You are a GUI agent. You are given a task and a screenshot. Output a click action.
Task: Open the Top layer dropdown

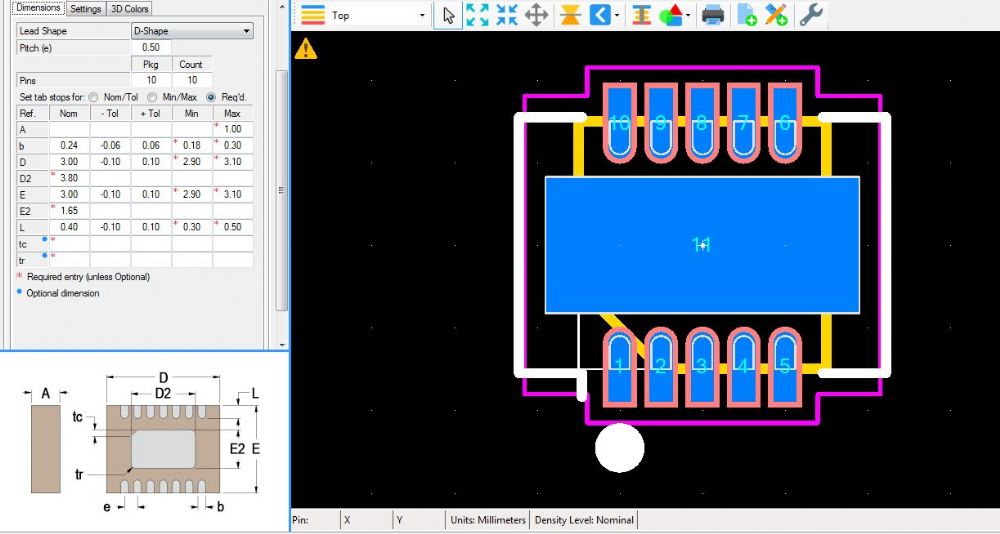377,15
